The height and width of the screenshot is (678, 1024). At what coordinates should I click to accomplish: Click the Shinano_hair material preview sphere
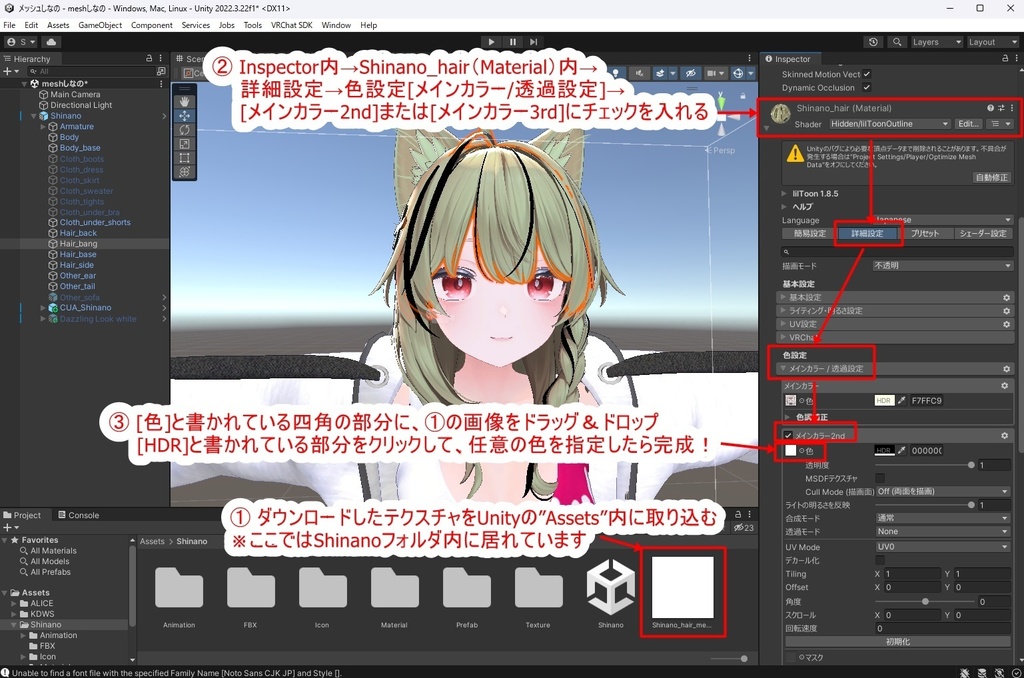tap(780, 111)
